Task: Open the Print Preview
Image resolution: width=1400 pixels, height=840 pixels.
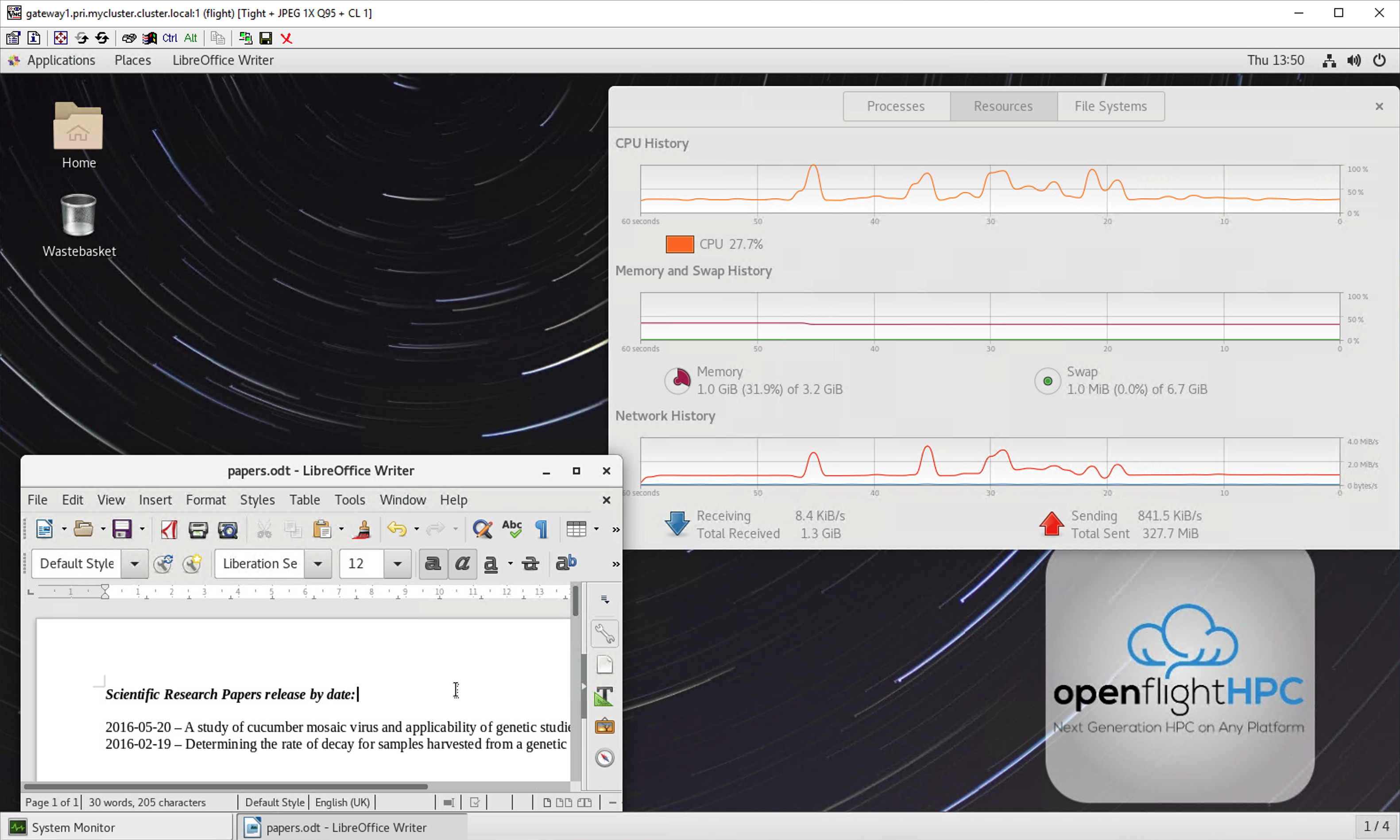Action: pos(227,529)
